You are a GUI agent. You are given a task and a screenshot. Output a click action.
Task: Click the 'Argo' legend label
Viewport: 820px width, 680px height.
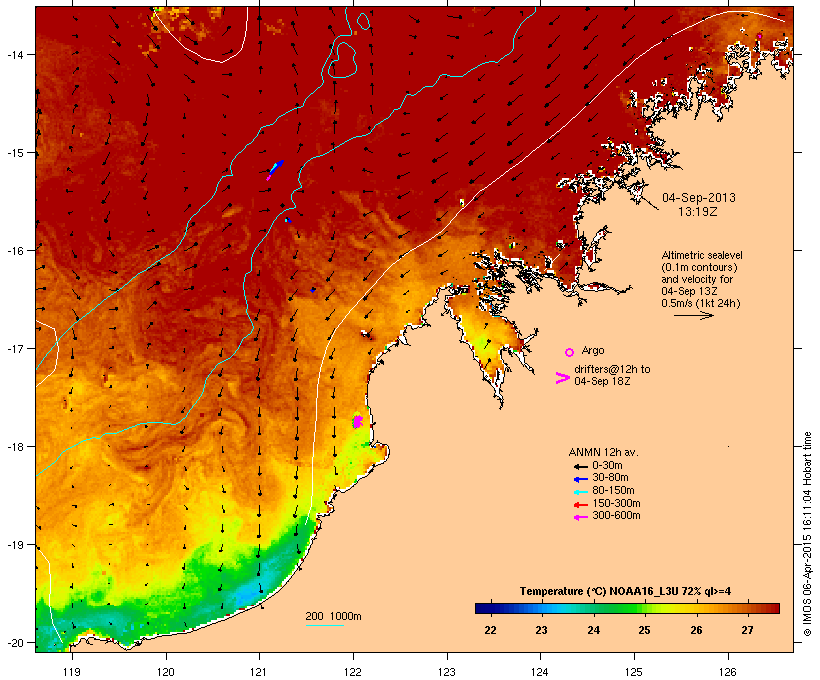593,350
